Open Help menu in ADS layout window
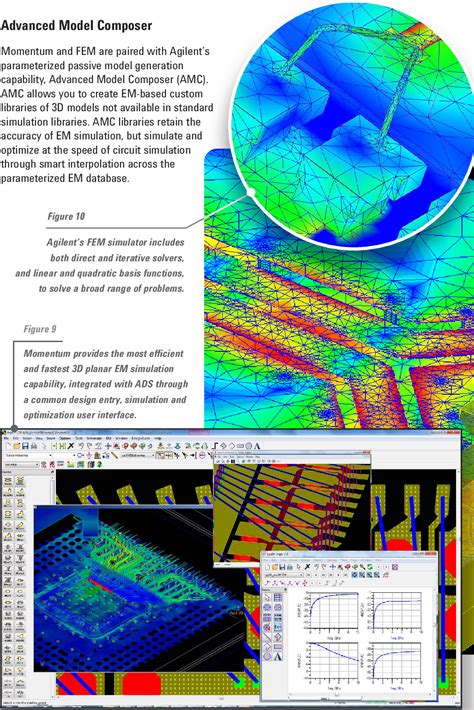The width and height of the screenshot is (474, 710). coord(158,438)
